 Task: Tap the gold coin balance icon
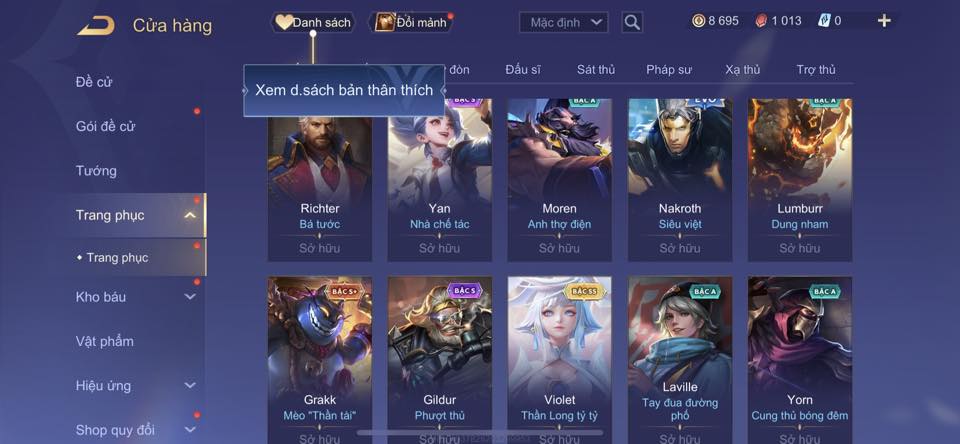(x=698, y=21)
